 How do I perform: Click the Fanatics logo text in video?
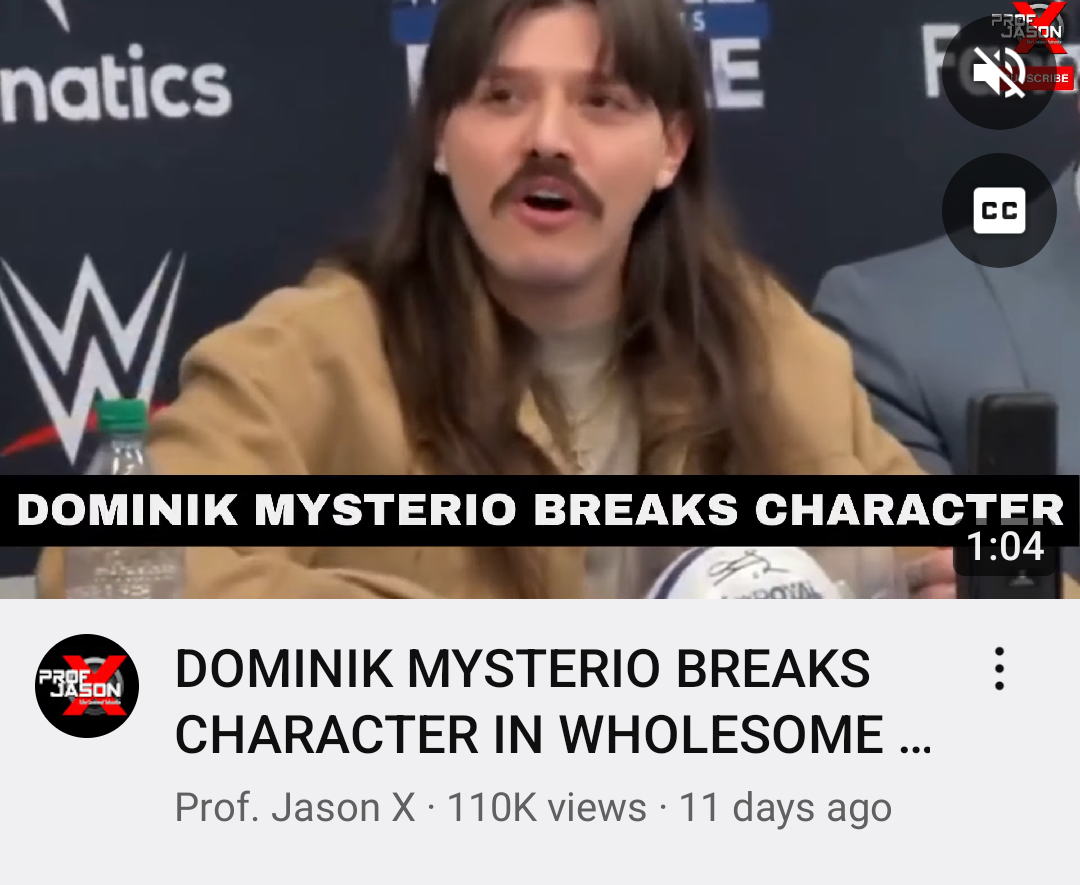[115, 85]
